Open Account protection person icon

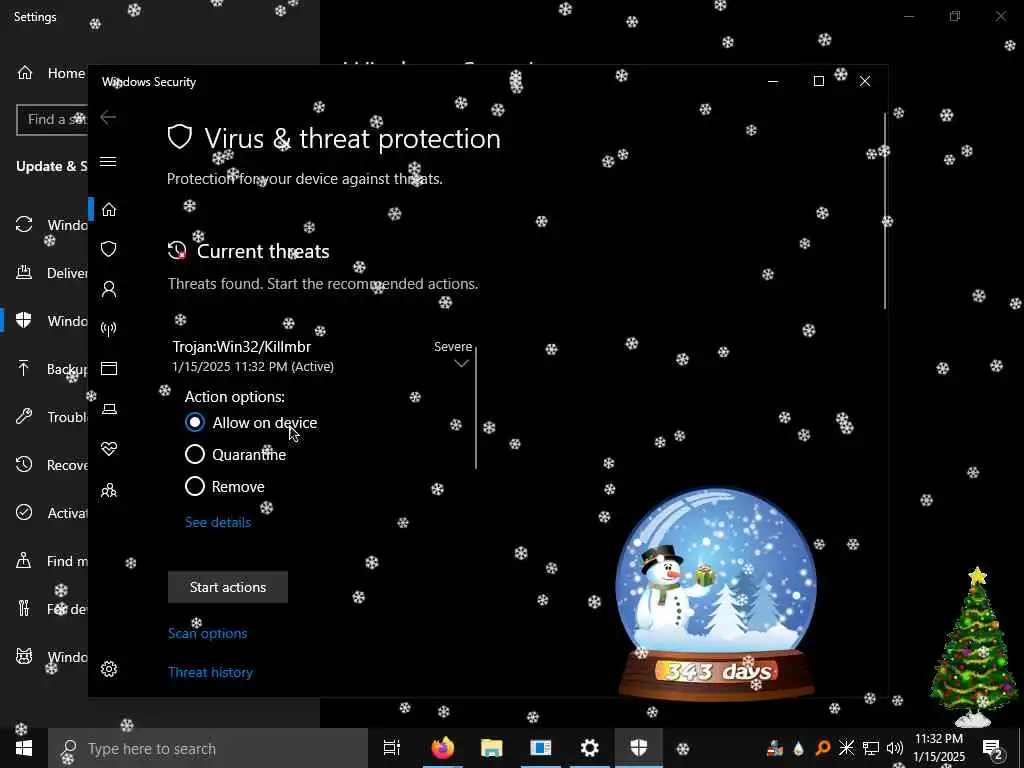109,289
